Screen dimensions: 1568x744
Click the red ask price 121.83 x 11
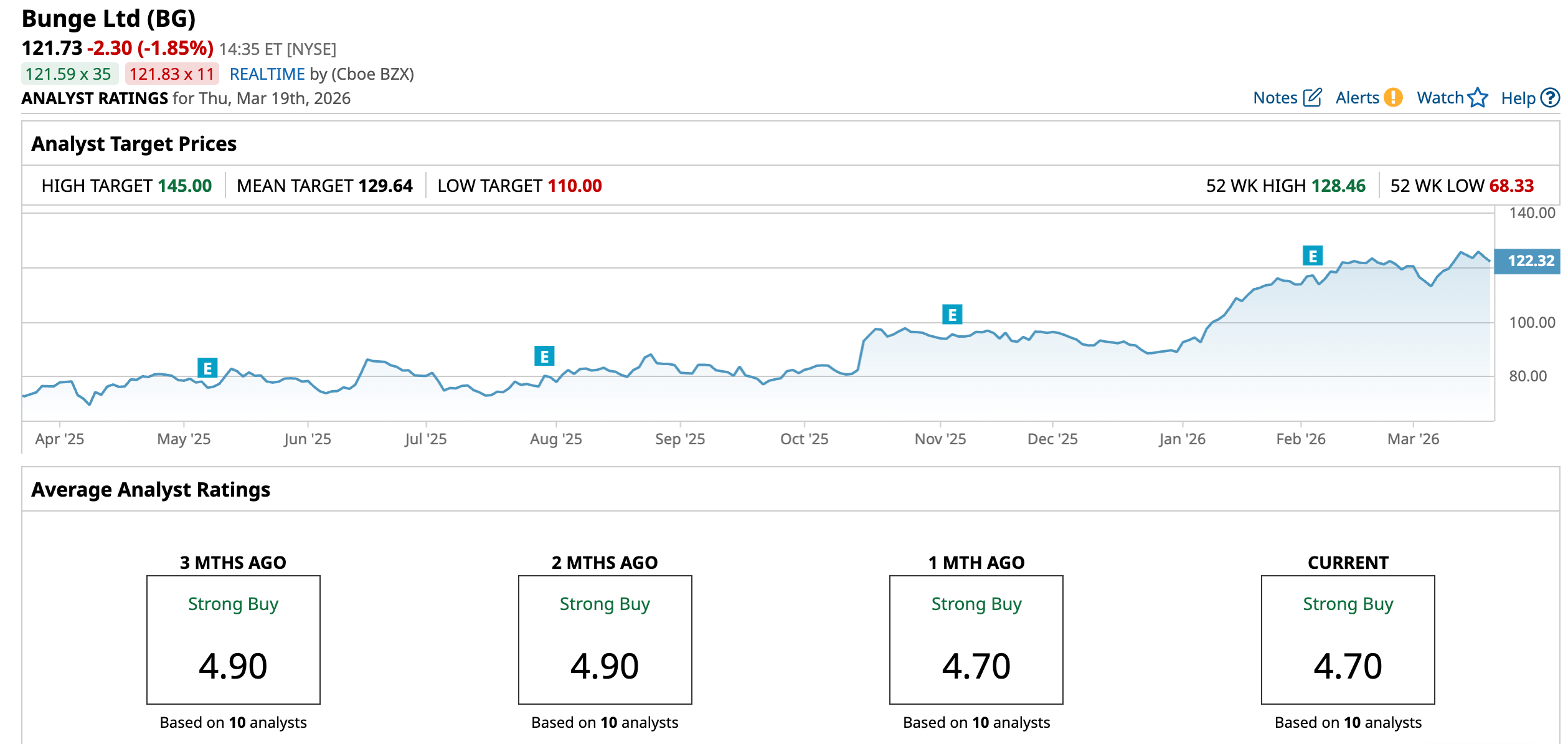pos(172,74)
